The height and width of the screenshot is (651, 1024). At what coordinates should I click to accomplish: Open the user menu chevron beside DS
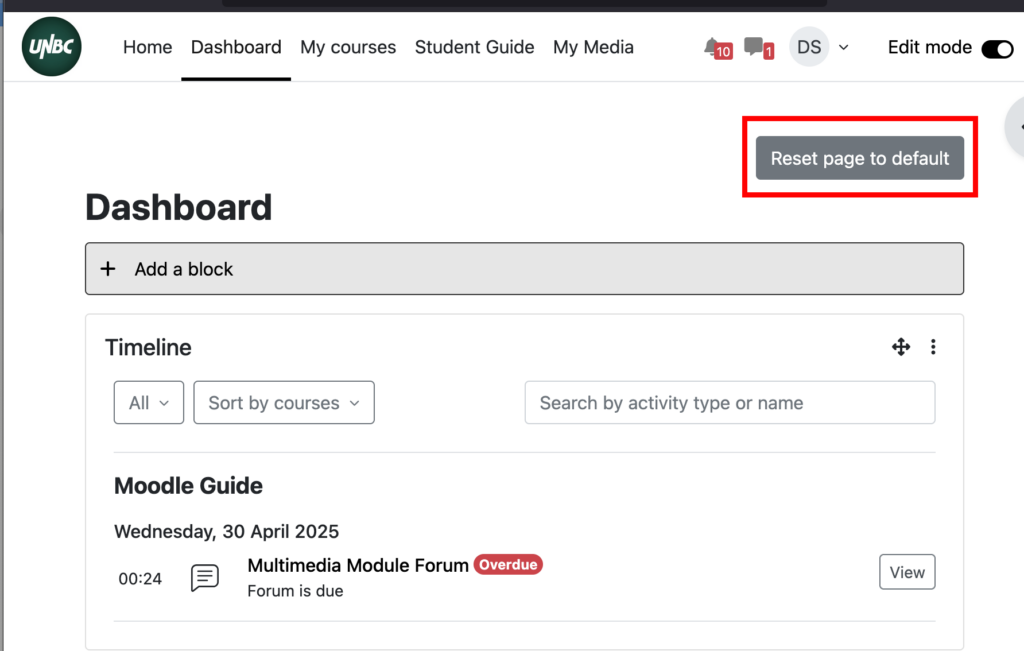point(845,47)
